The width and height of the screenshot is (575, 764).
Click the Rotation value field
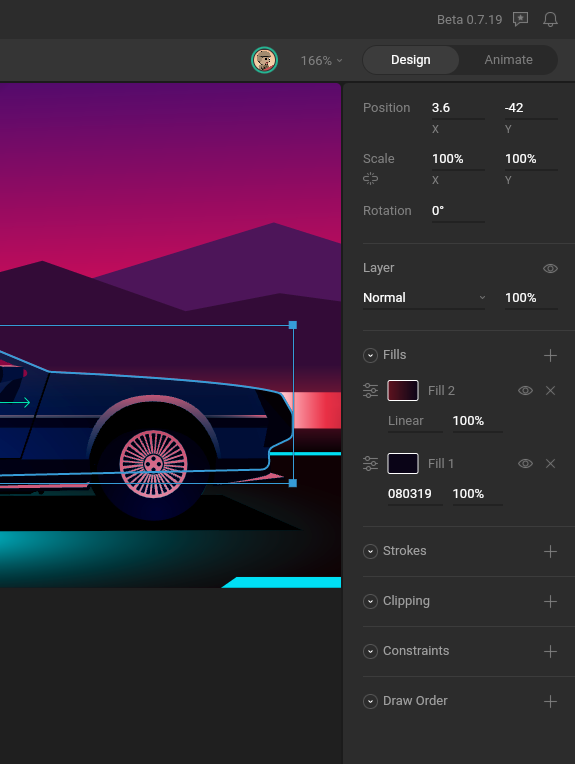(x=458, y=211)
